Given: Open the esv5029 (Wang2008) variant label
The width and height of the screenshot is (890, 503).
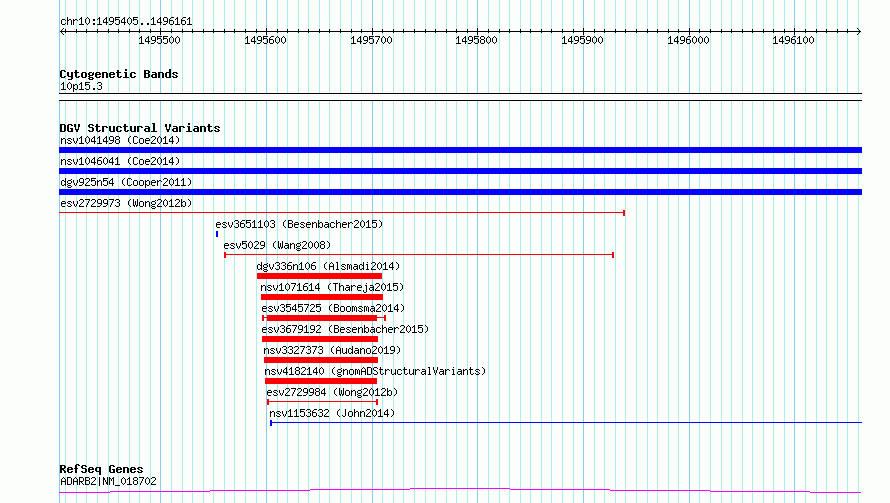Looking at the screenshot, I should [x=277, y=245].
